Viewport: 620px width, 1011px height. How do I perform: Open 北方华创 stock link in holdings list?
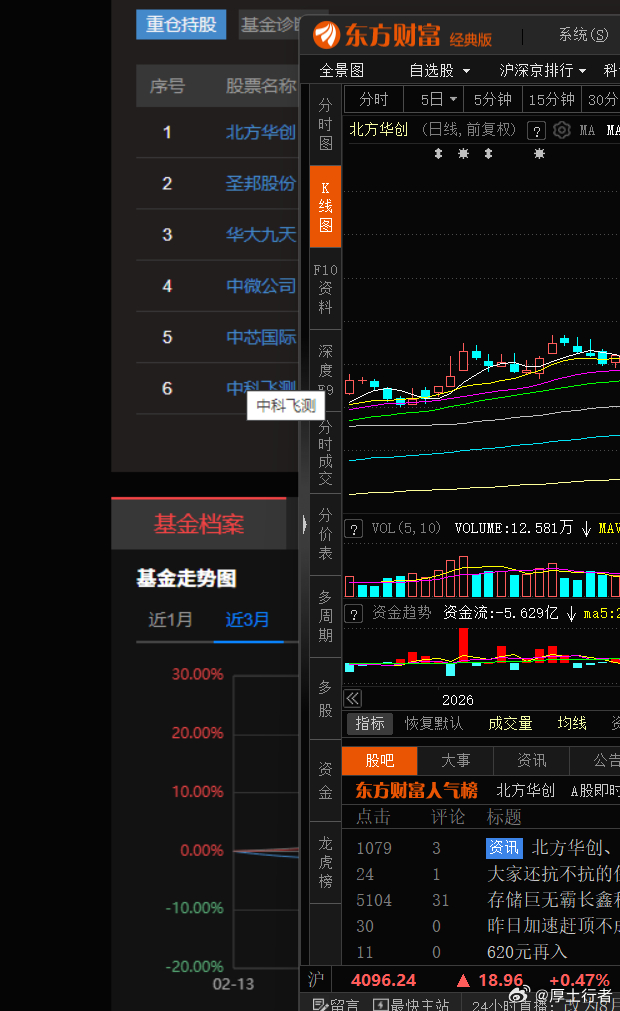click(x=261, y=132)
